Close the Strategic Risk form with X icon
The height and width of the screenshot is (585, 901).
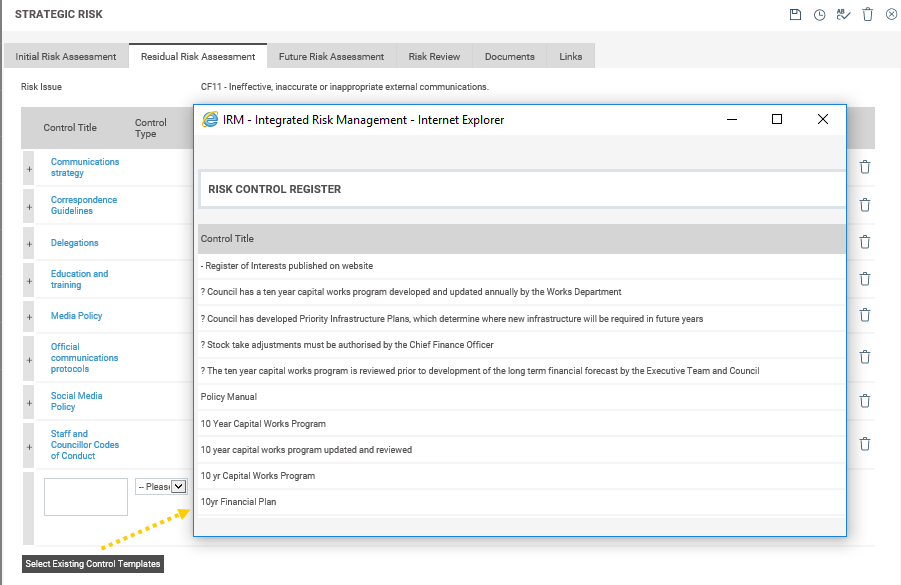tap(891, 14)
